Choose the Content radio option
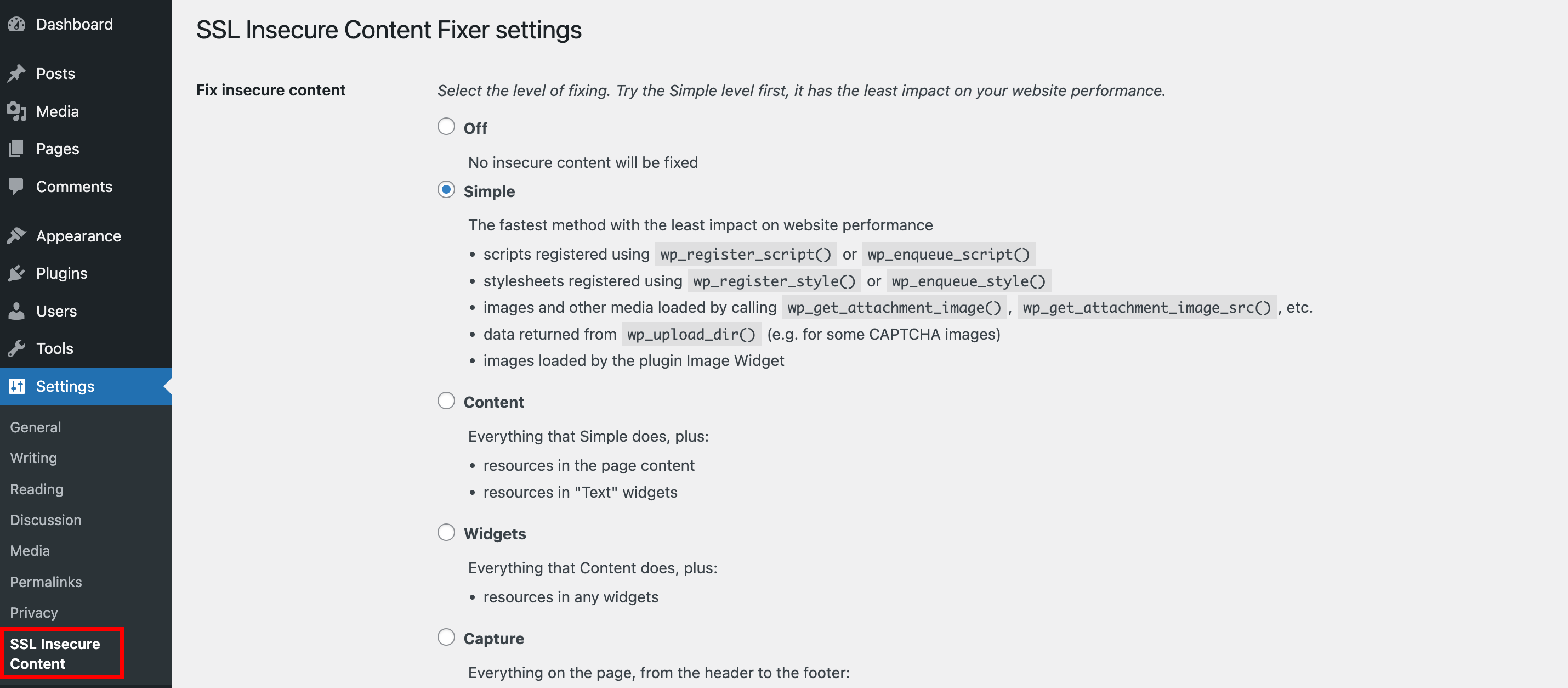Screen dimensions: 1568x688 coord(446,401)
